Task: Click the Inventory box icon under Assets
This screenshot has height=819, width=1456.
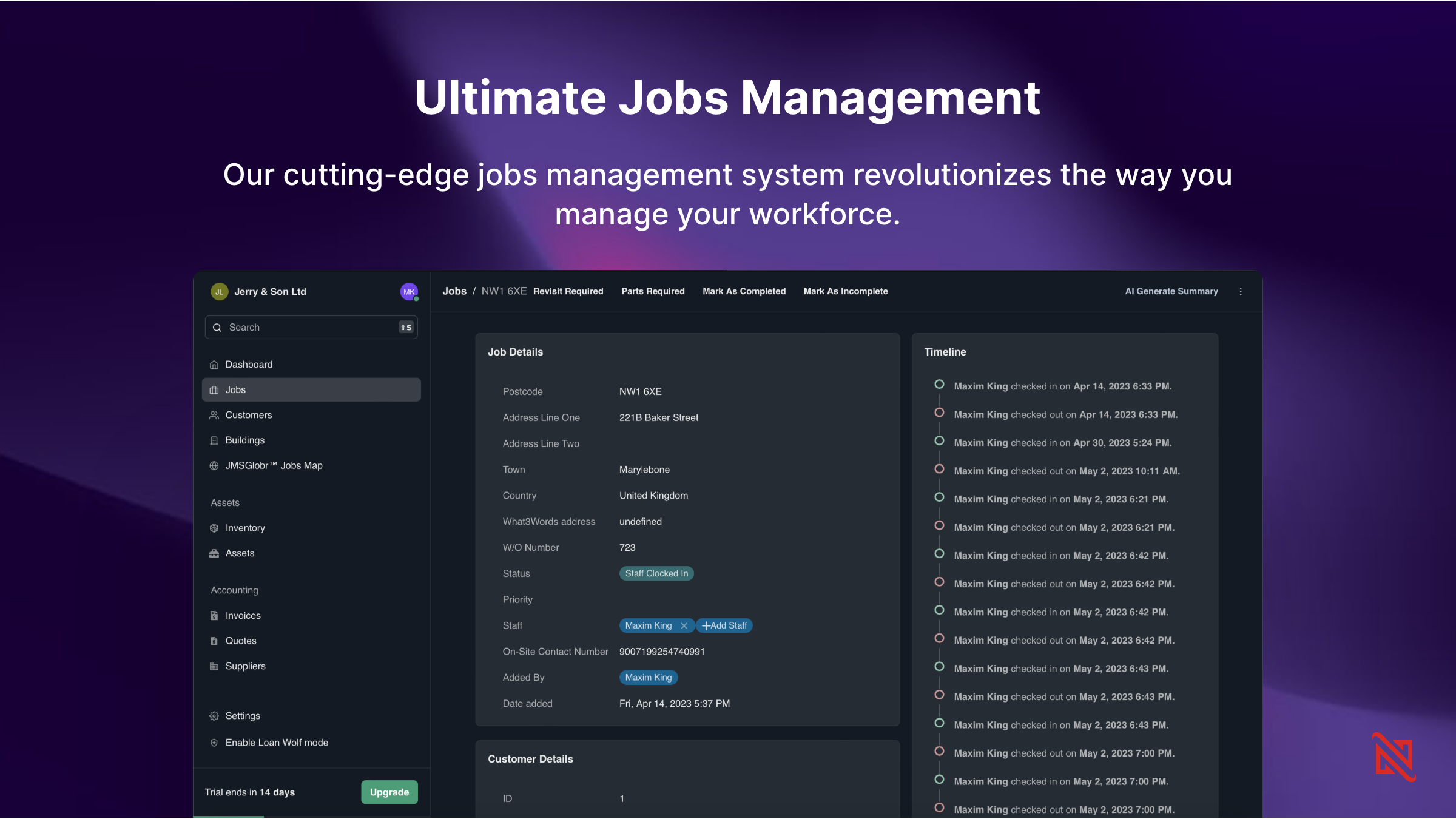Action: [214, 528]
